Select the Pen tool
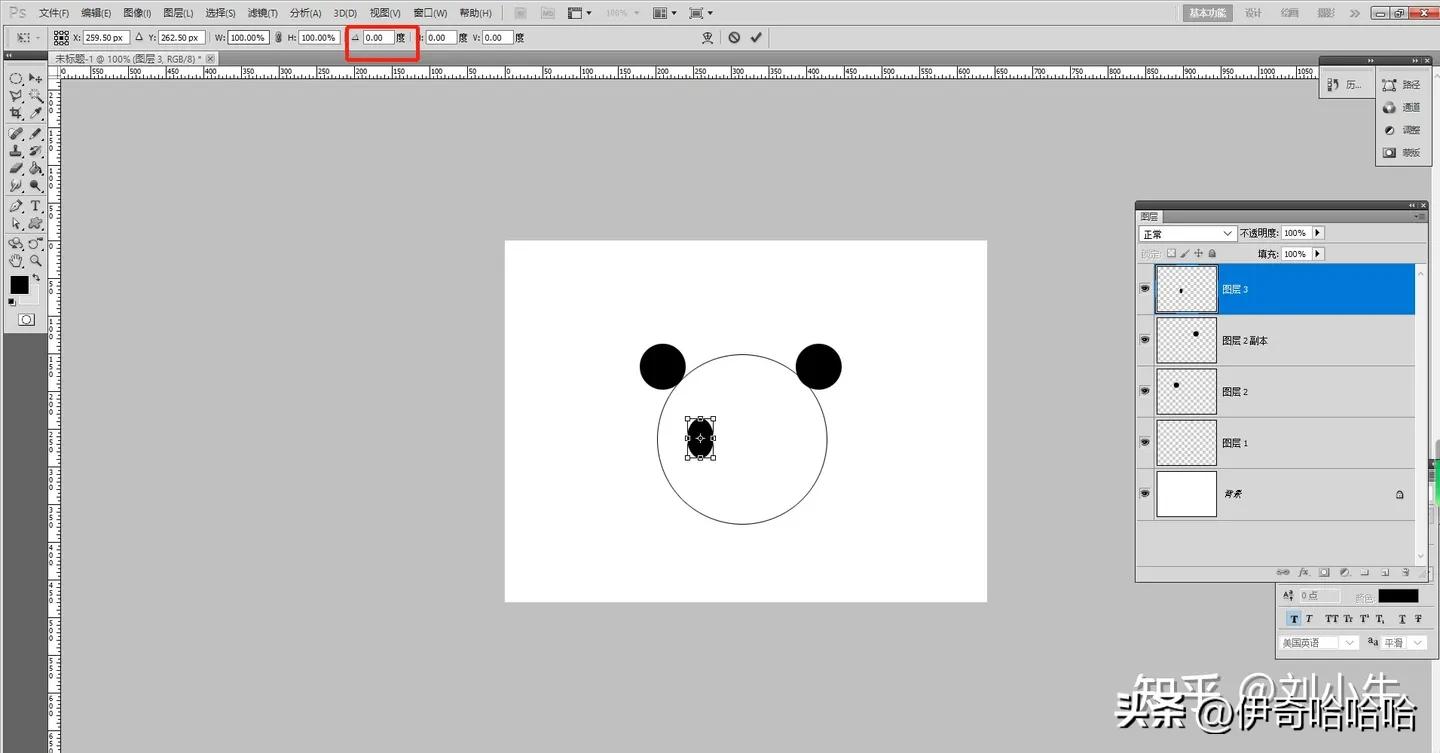Screen dimensions: 1440x753 (x=16, y=206)
